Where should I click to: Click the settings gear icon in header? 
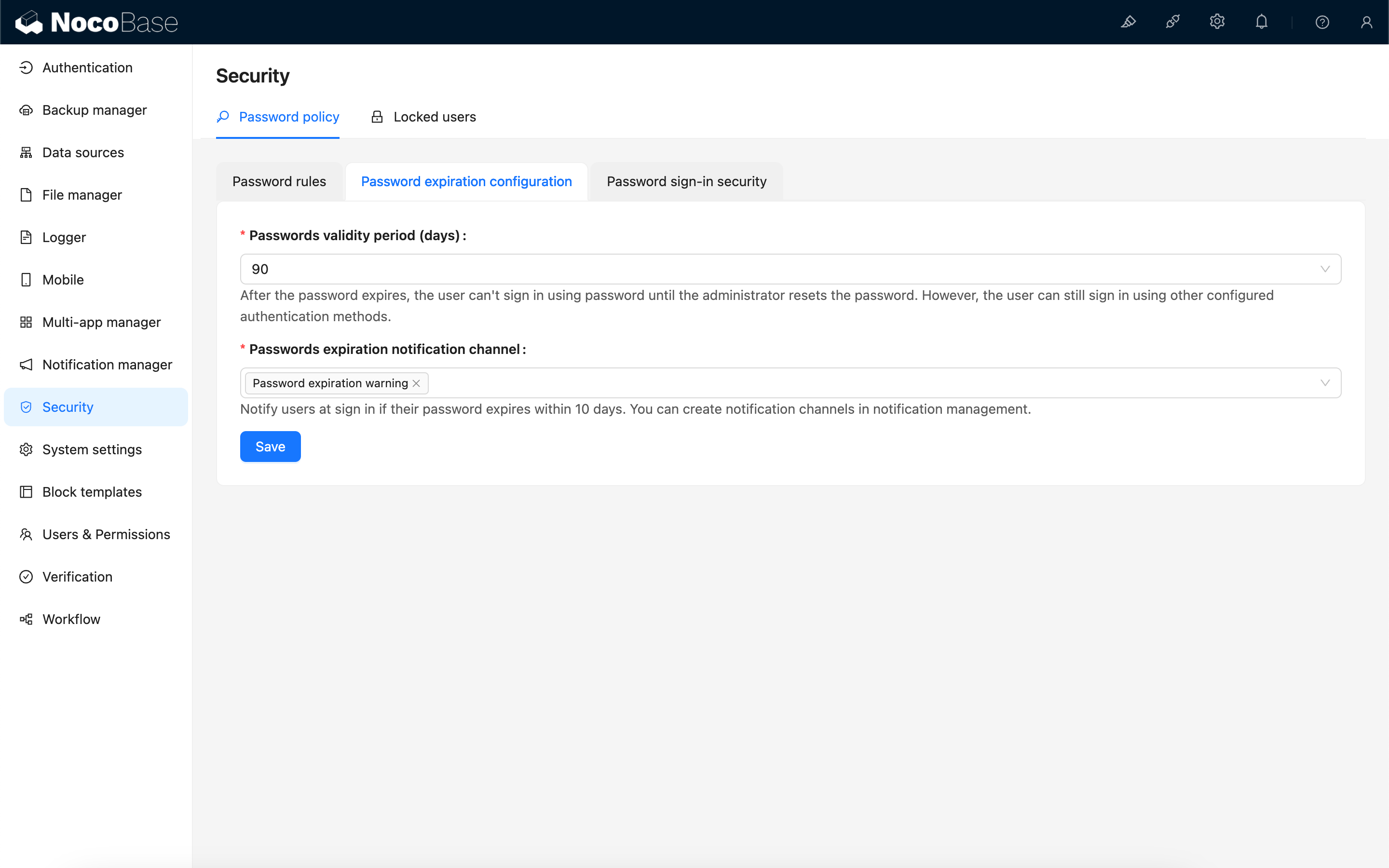point(1217,22)
